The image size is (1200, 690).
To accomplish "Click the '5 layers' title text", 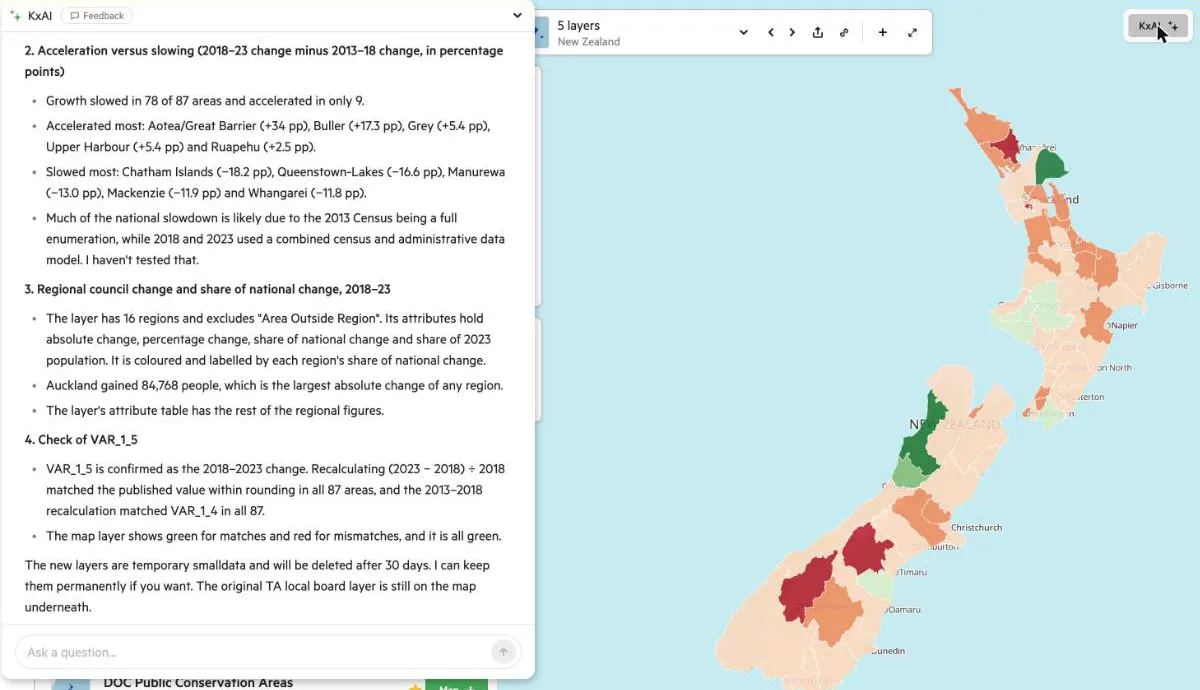I will [x=579, y=26].
